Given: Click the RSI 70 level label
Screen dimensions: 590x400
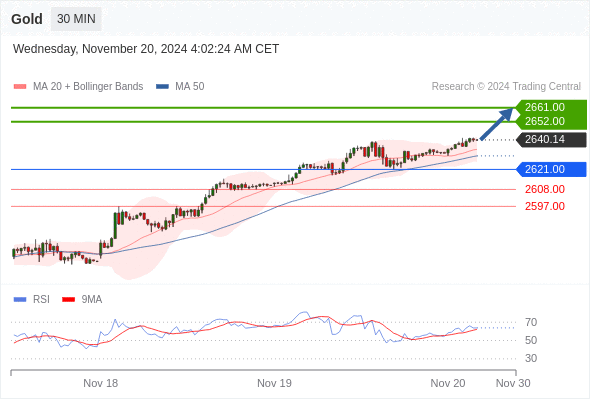Looking at the screenshot, I should tap(531, 322).
